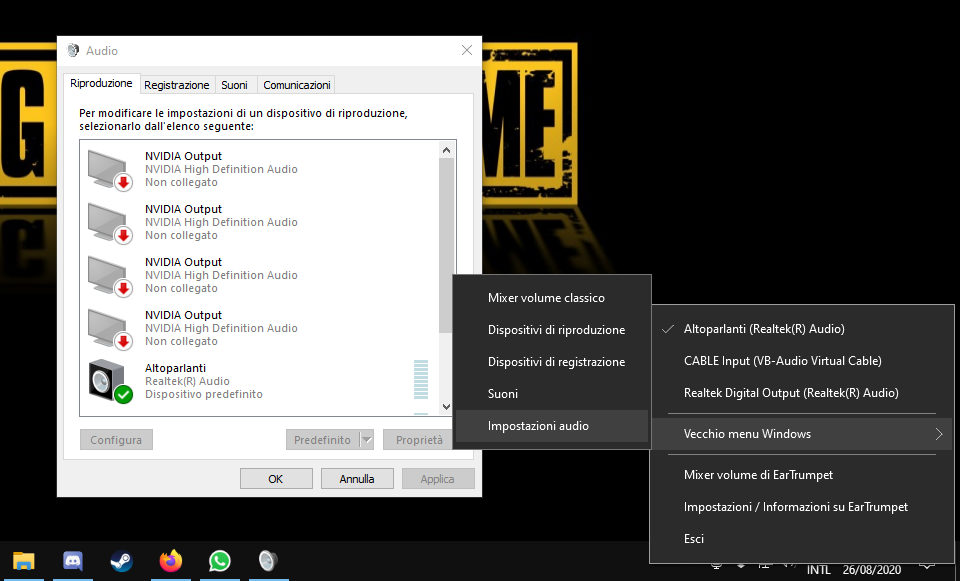Image resolution: width=960 pixels, height=581 pixels.
Task: Click the device list scrollbar thumb
Action: click(446, 245)
